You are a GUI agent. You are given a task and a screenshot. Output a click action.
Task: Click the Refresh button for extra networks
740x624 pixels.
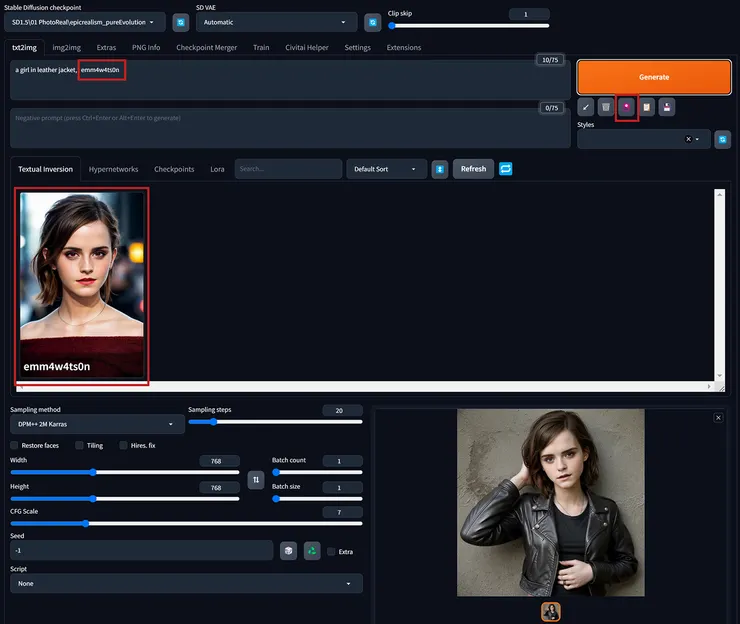tap(473, 169)
